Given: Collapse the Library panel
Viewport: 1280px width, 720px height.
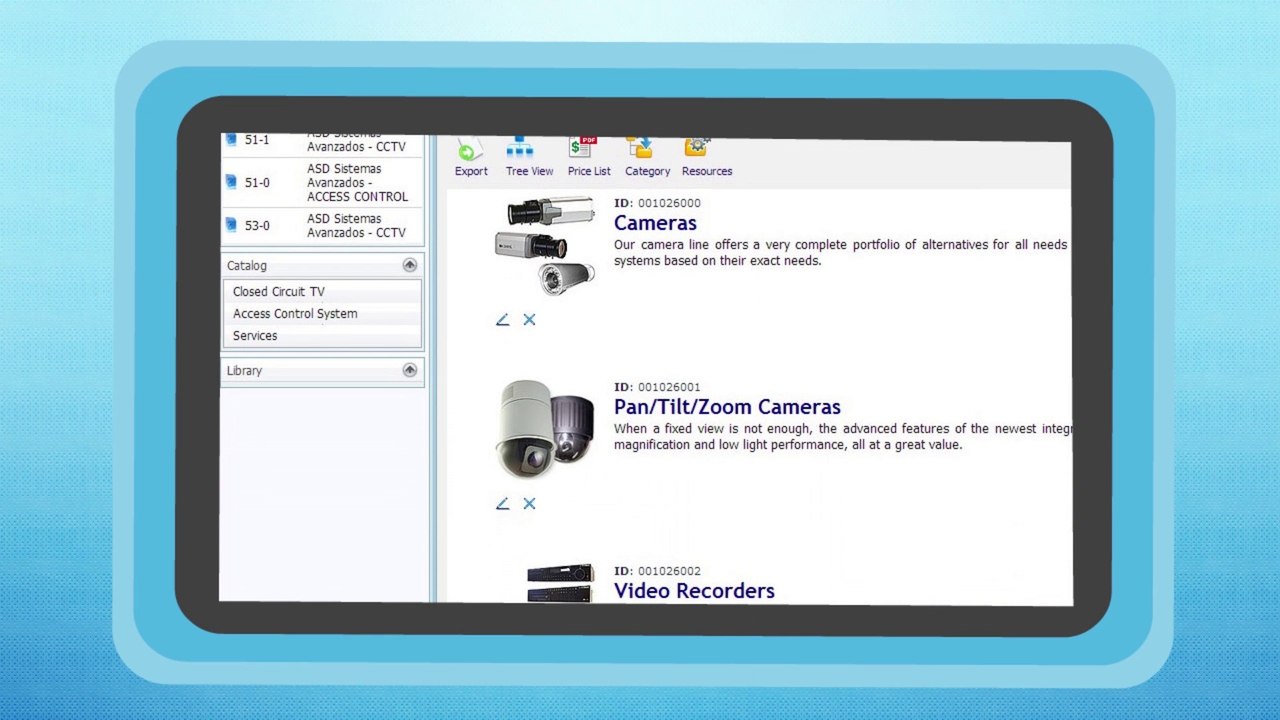Looking at the screenshot, I should (409, 370).
